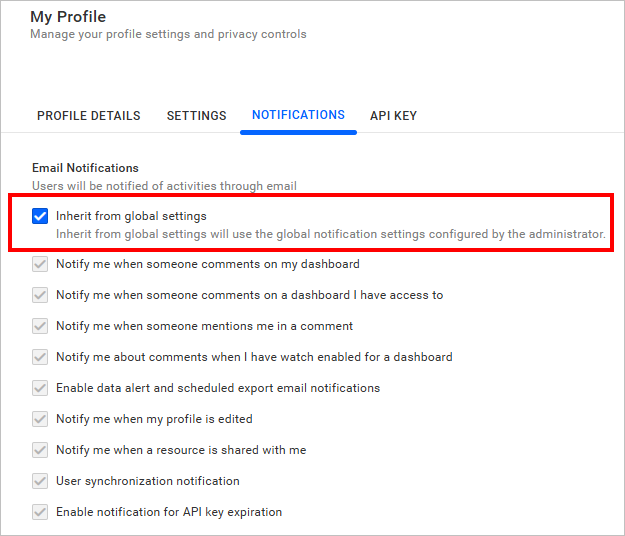Viewport: 625px width, 536px height.
Task: Toggle notify when someone comments on my dashboard
Action: tap(40, 265)
